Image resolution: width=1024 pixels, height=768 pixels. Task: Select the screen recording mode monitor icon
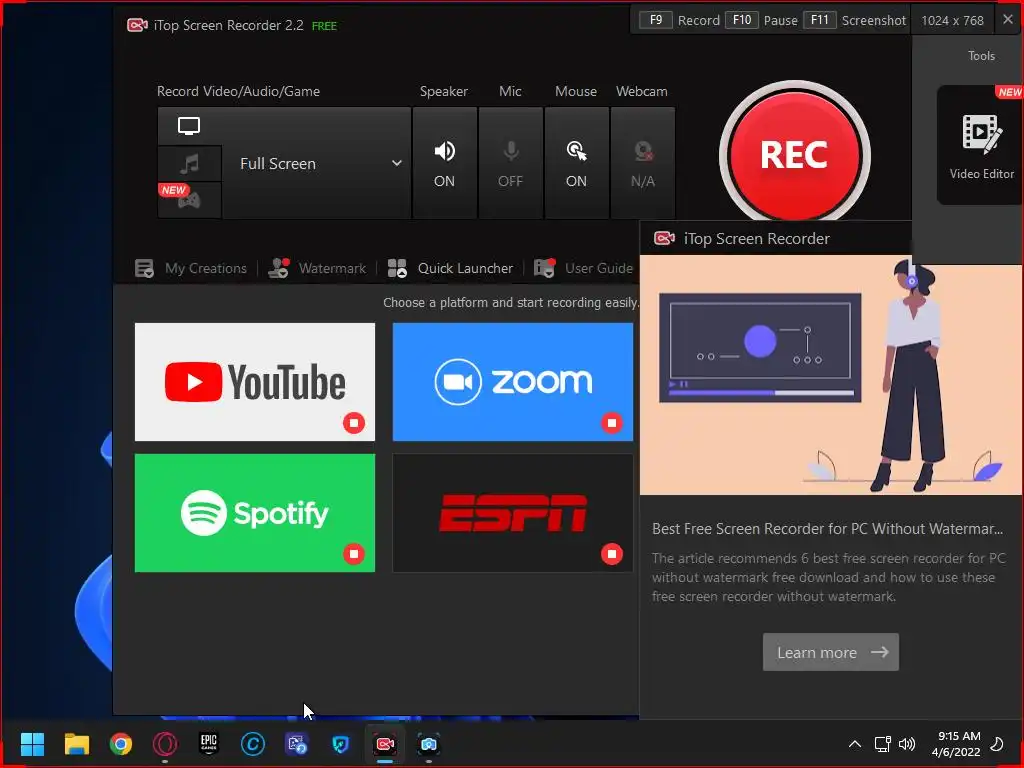[189, 126]
